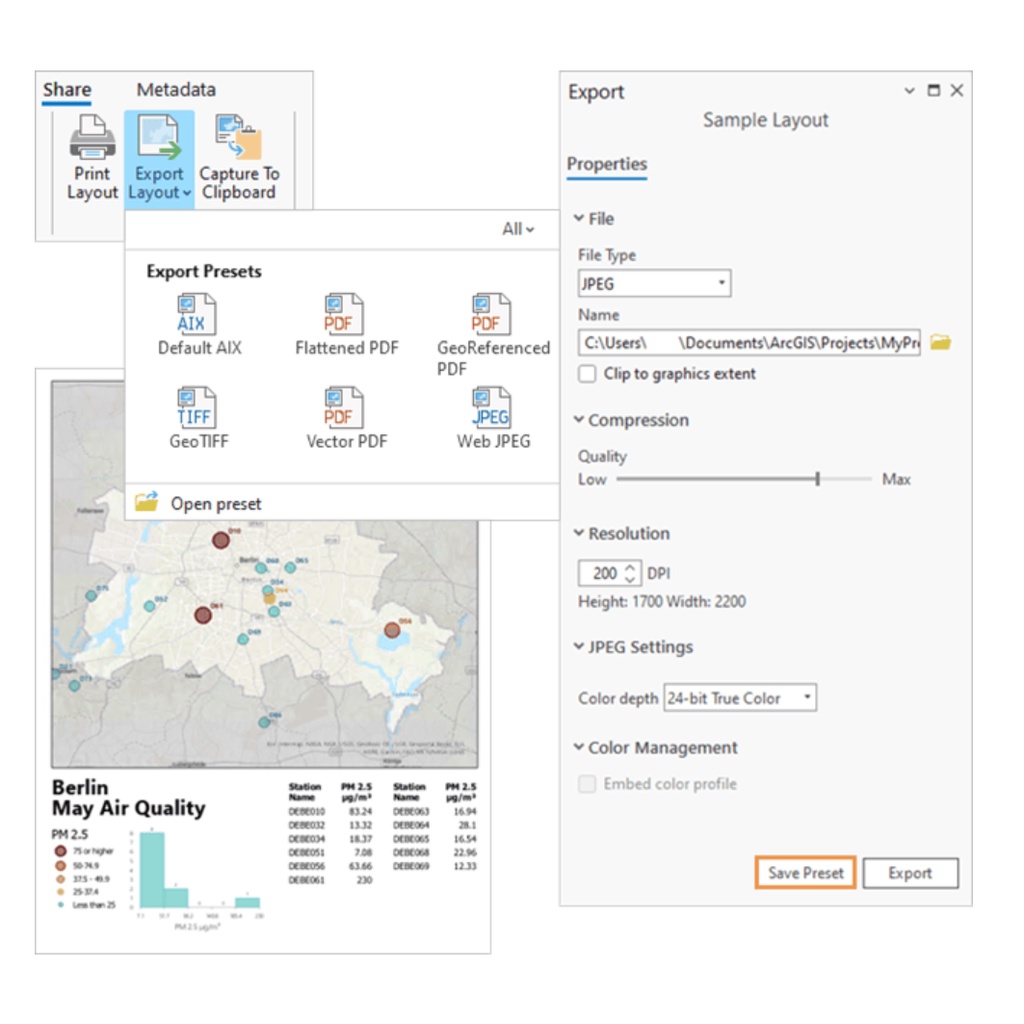Screen dimensions: 1024x1024
Task: Choose the Flattened PDF preset
Action: tap(345, 314)
